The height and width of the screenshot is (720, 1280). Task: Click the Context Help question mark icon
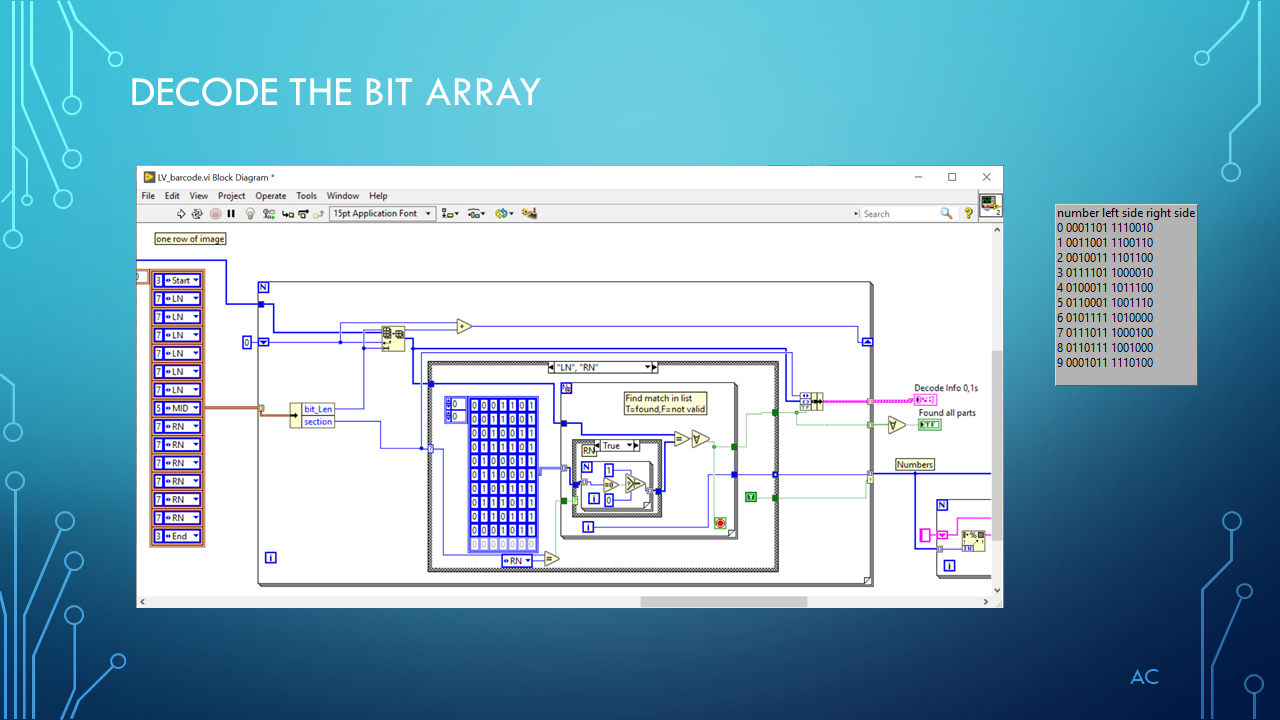tap(967, 213)
